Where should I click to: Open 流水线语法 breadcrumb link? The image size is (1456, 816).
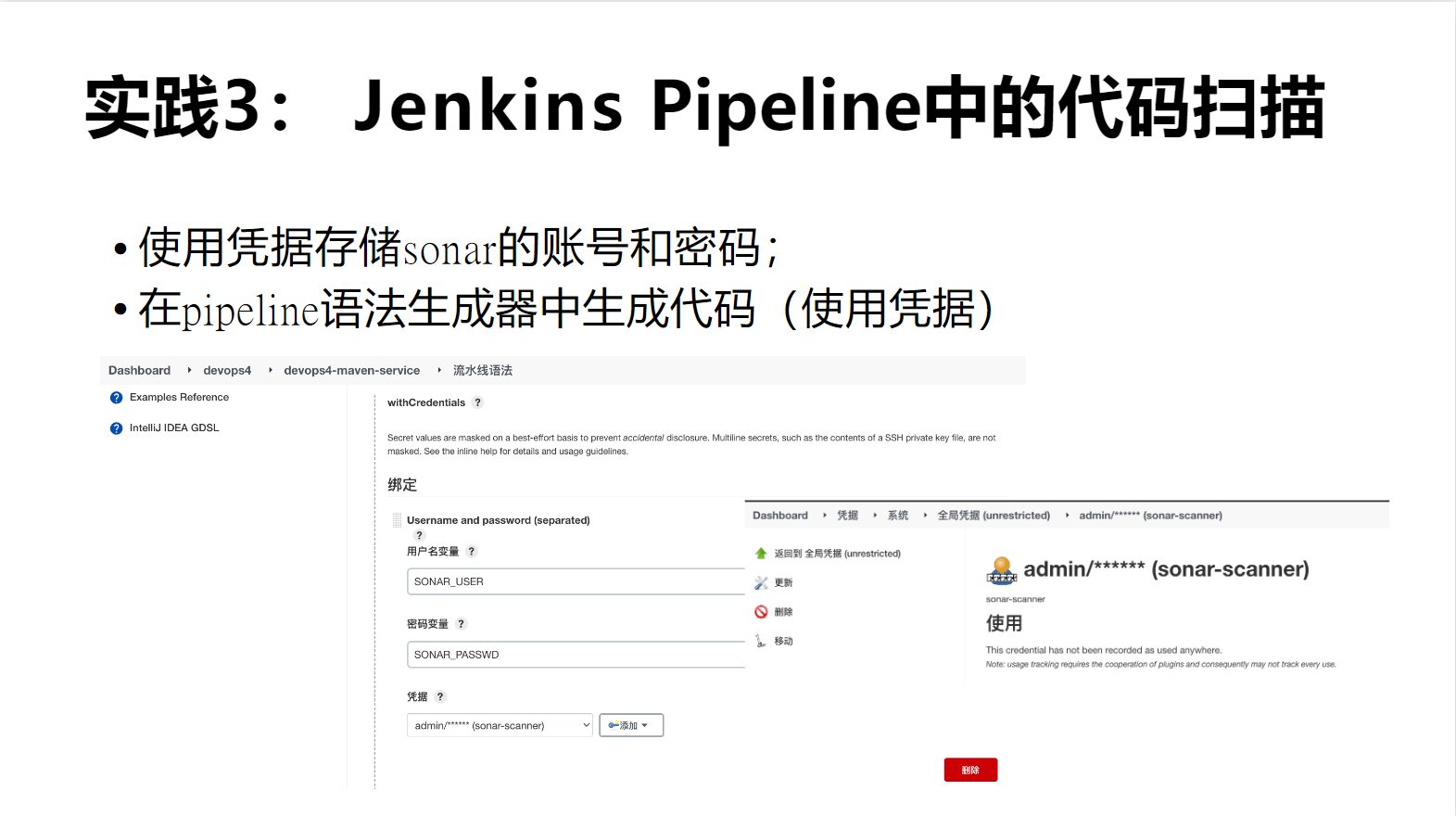[x=483, y=370]
